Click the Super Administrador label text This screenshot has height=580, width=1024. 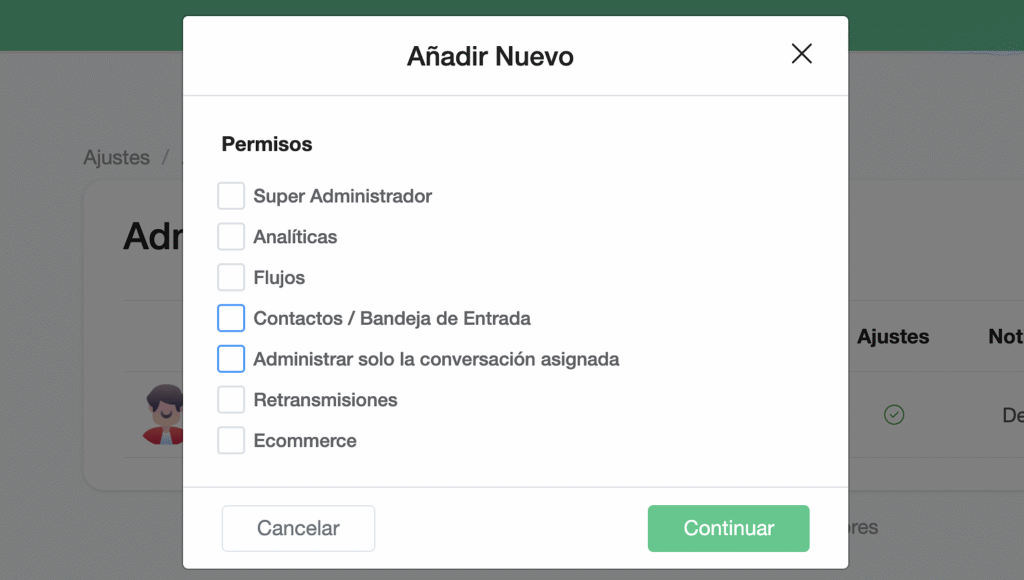(342, 196)
